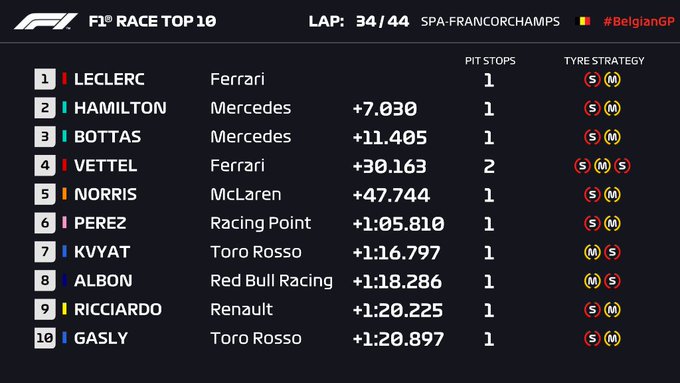The height and width of the screenshot is (383, 680).
Task: Select the LECLERC driver name
Action: pos(109,79)
